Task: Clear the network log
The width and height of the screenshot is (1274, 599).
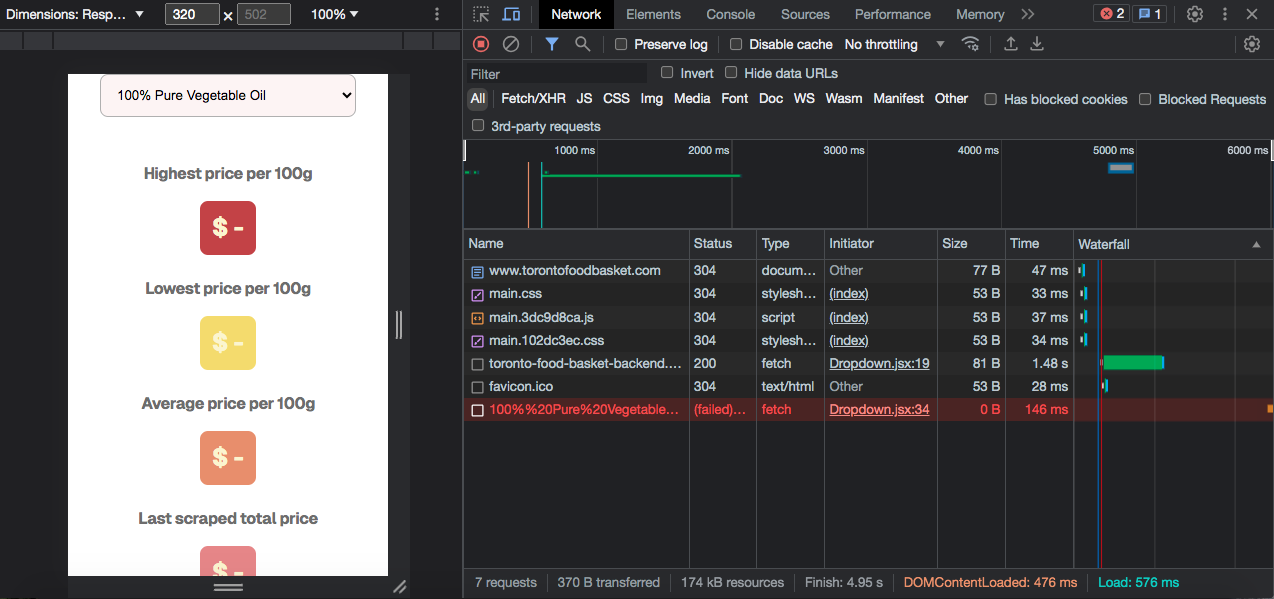Action: tap(511, 44)
